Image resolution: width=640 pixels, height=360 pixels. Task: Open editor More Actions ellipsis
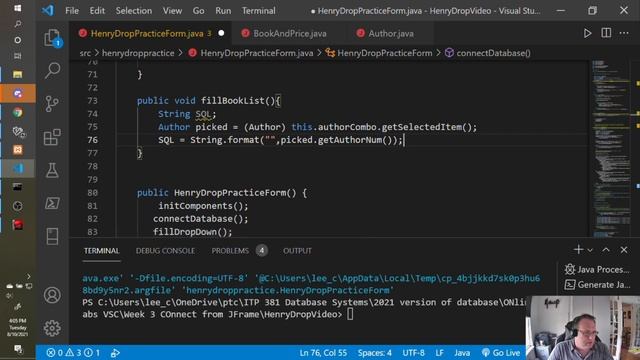[x=624, y=33]
